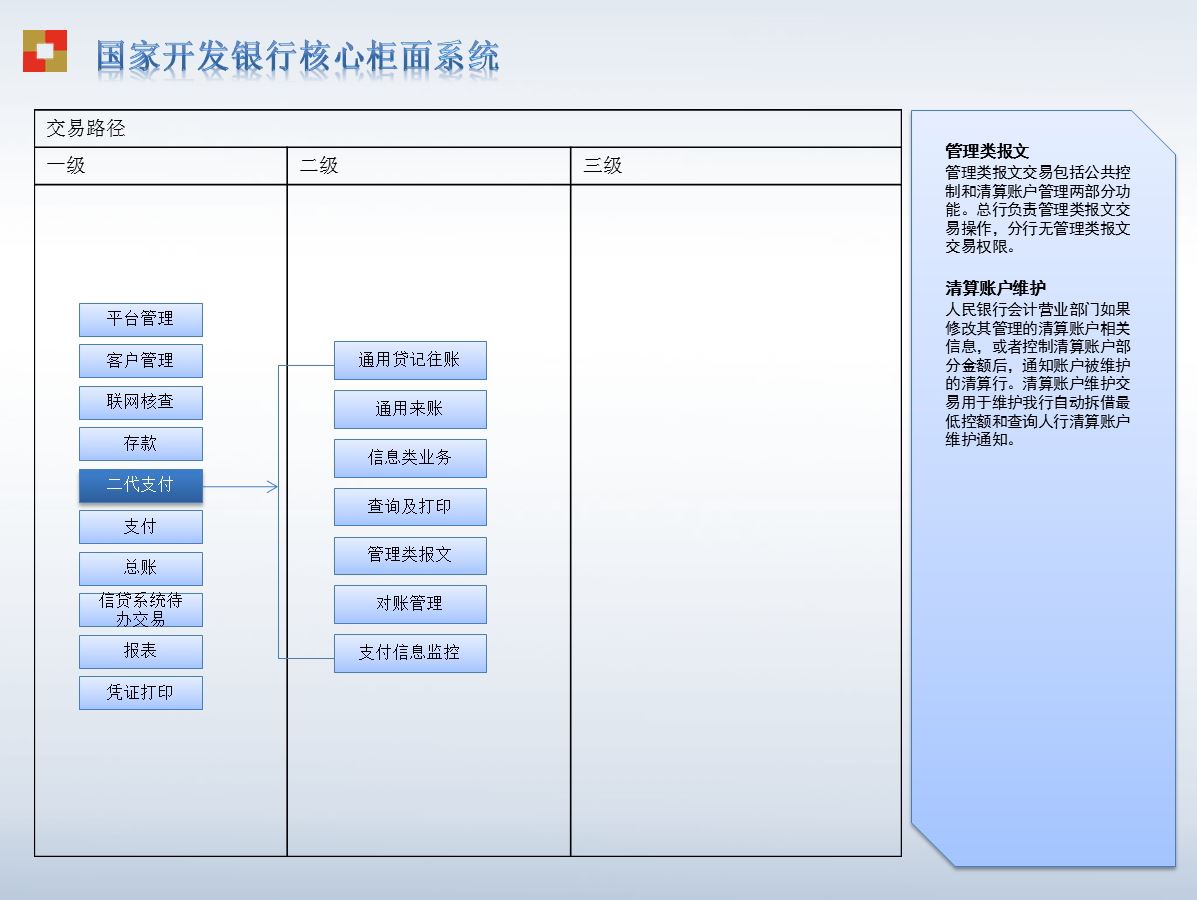Choose 通用贷记往账 in second-level list
1197x900 pixels.
[x=410, y=360]
